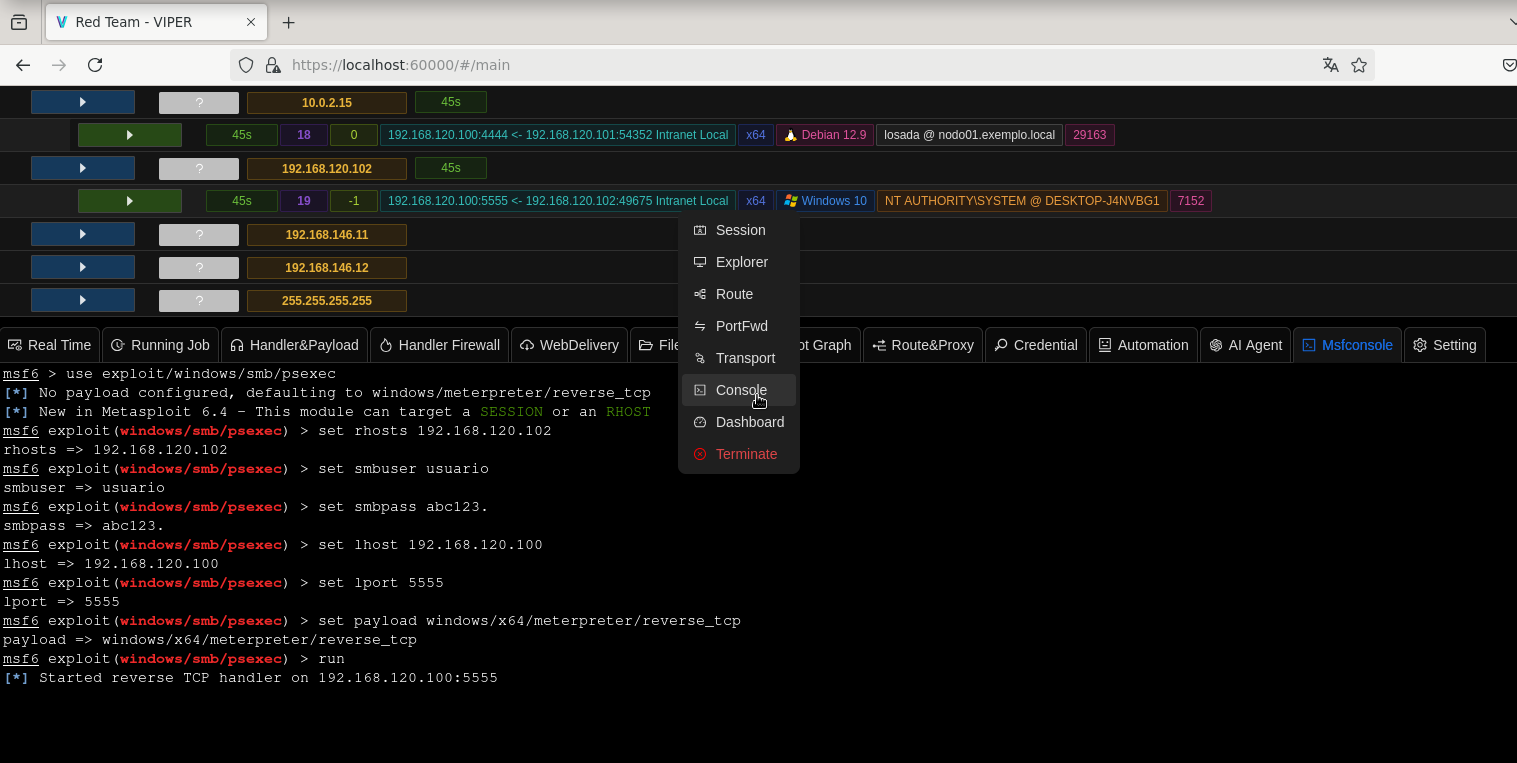Click green arrow button on session 18 row
Viewport: 1517px width, 763px height.
(130, 135)
